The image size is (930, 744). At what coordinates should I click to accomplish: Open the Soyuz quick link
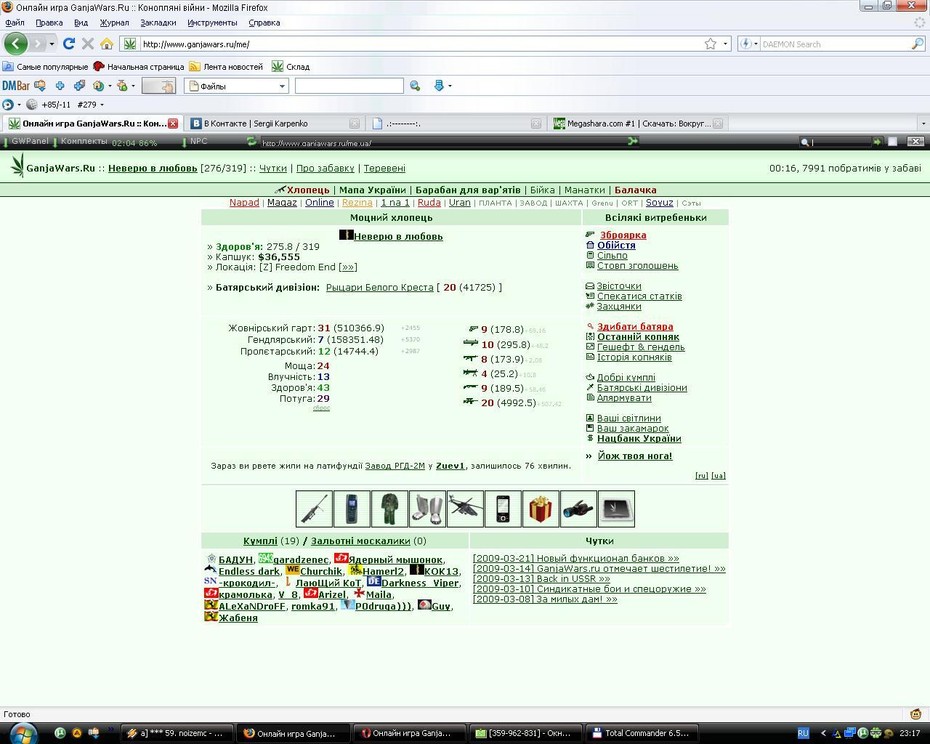pyautogui.click(x=659, y=202)
